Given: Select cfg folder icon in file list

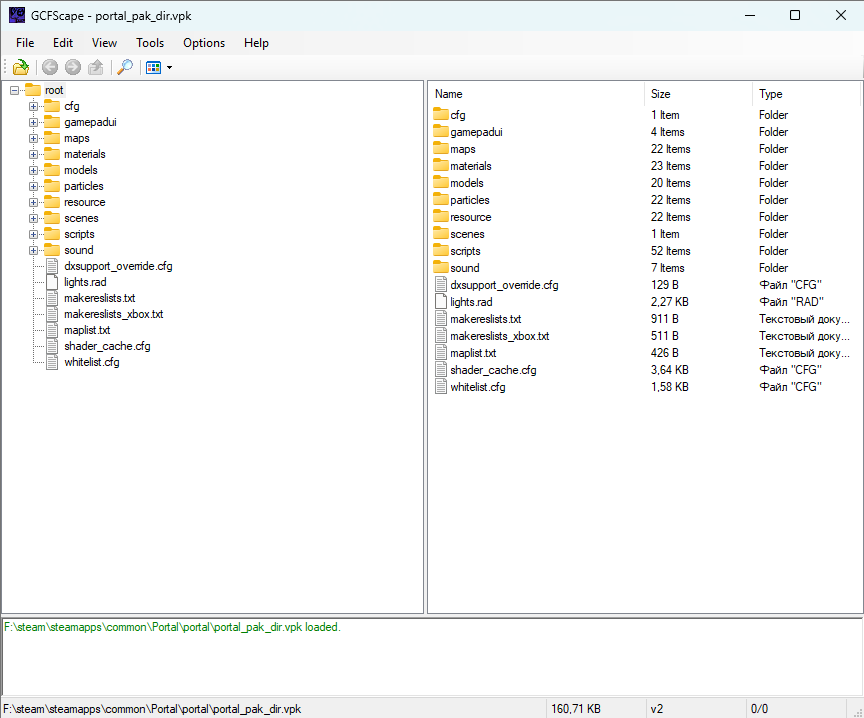Looking at the screenshot, I should tap(441, 115).
